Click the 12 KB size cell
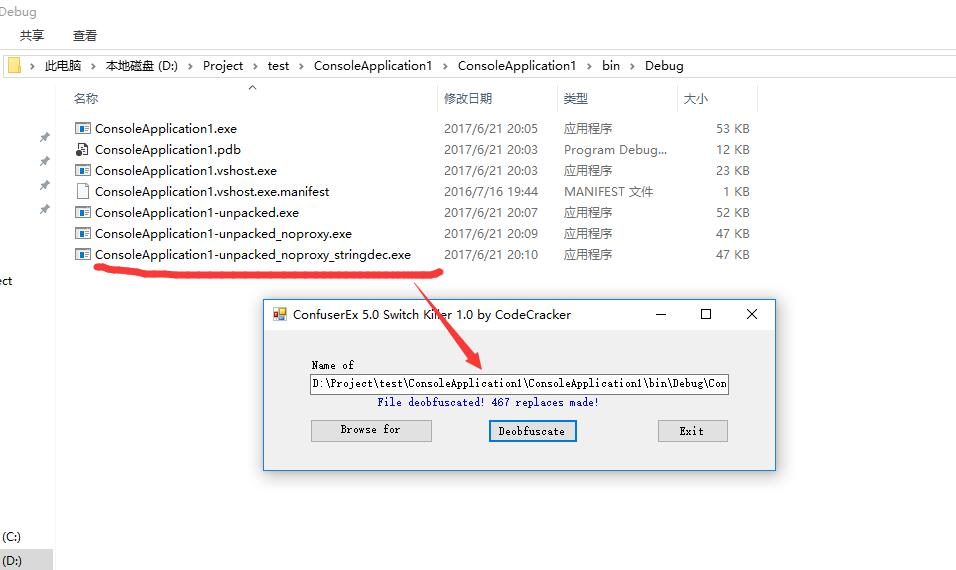This screenshot has height=570, width=956. pos(733,149)
